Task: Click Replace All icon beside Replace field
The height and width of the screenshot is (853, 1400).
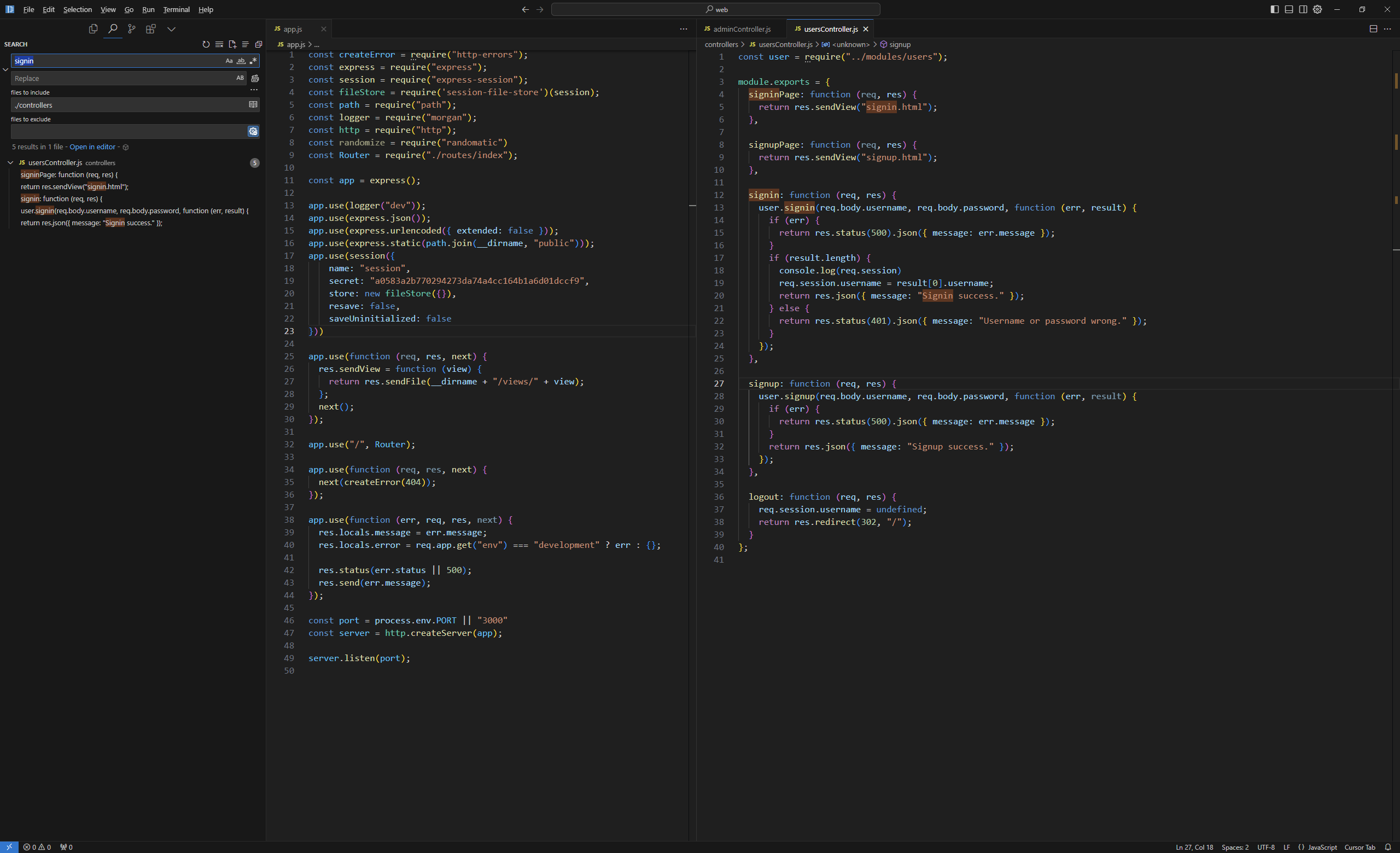Action: [x=255, y=78]
